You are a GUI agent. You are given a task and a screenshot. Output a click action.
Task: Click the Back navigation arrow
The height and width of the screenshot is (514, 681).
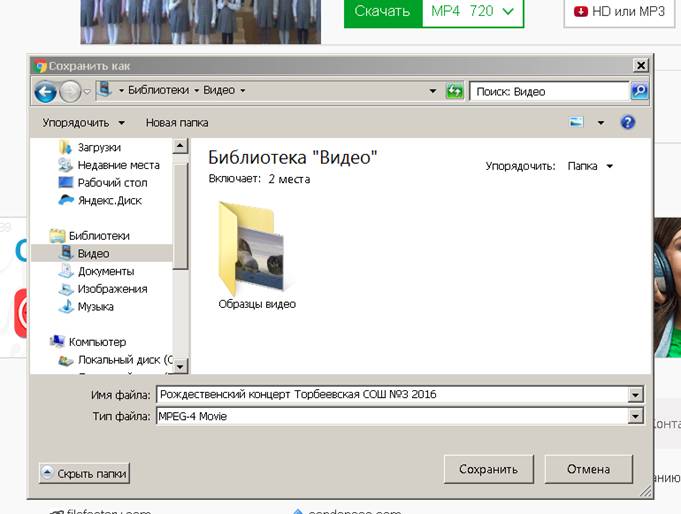pos(46,92)
